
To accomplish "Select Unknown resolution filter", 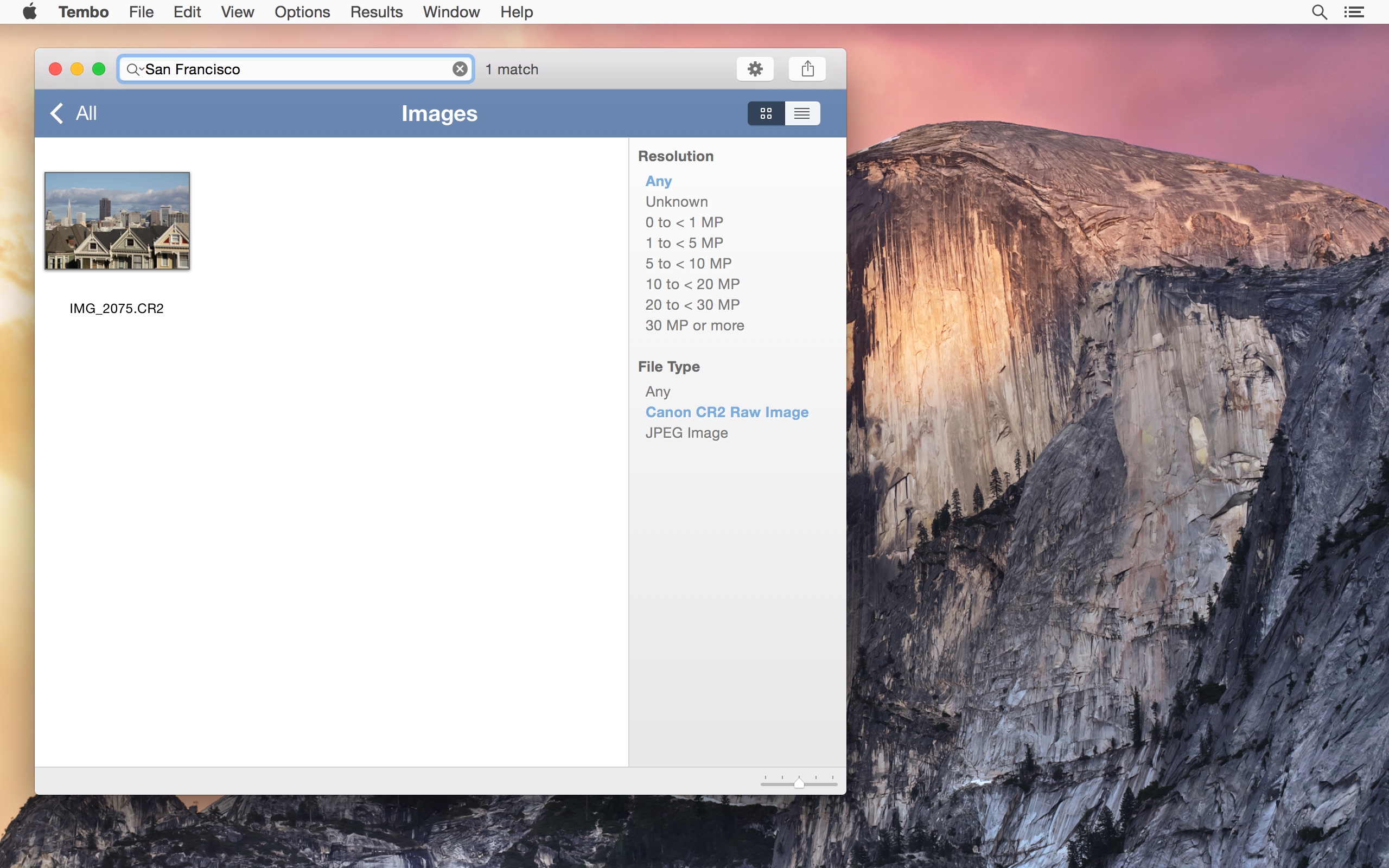I will click(x=677, y=201).
